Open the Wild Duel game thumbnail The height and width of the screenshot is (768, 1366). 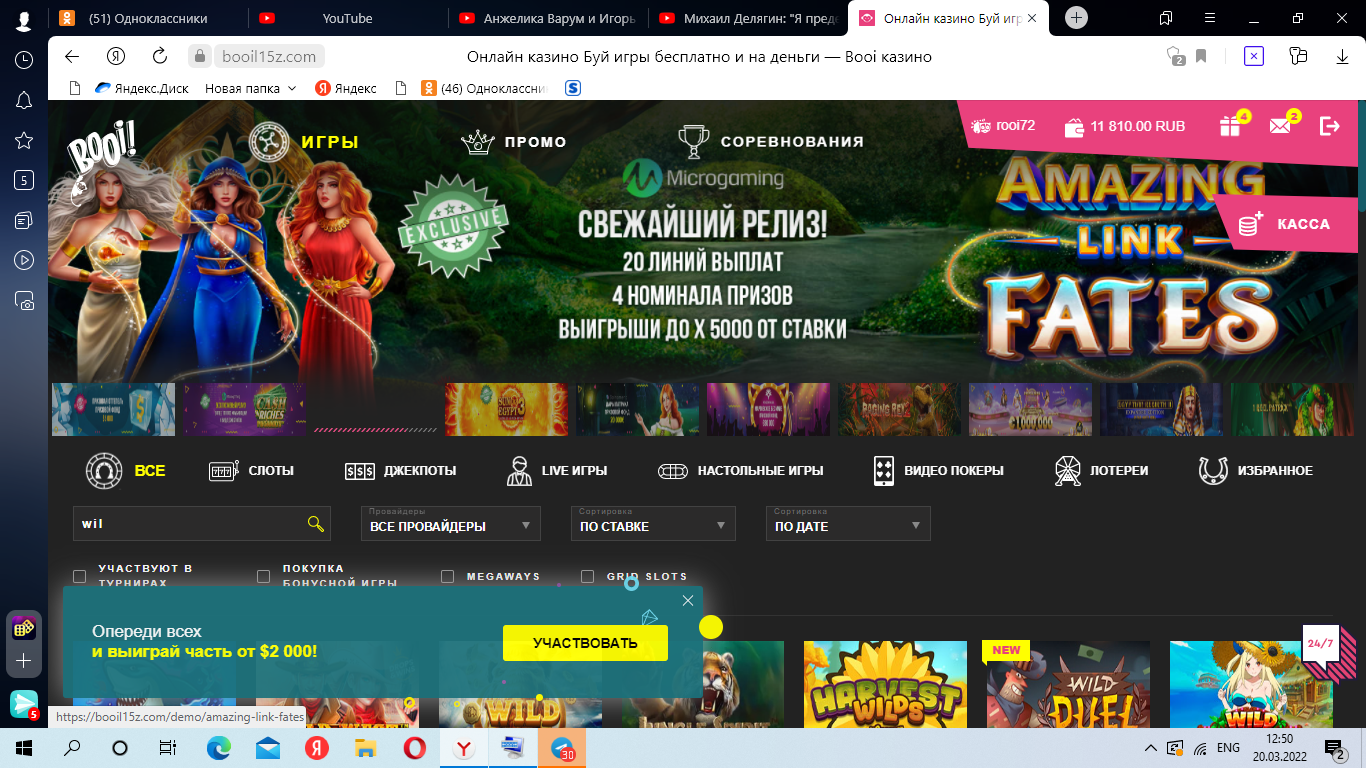(1068, 685)
